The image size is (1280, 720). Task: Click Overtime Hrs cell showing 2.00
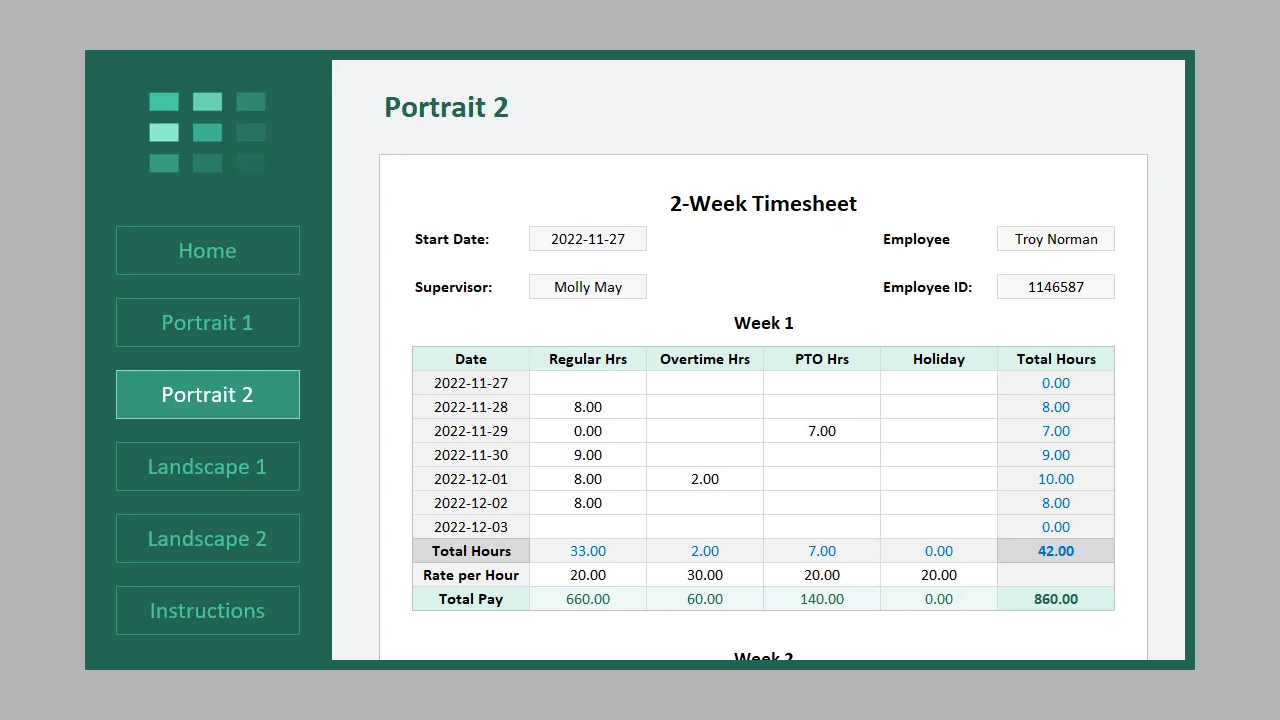(705, 479)
